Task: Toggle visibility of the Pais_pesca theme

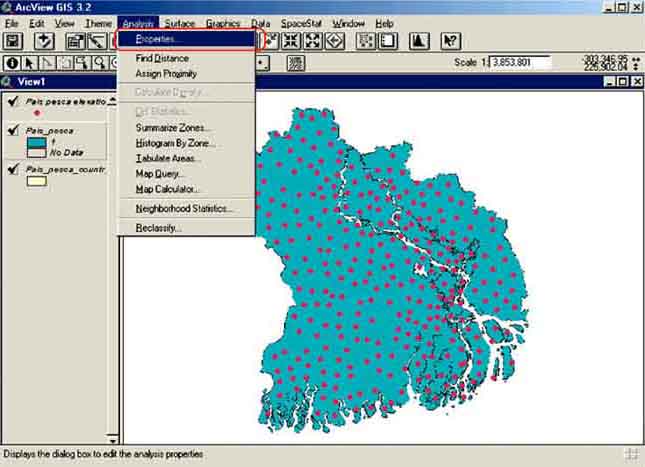Action: coord(14,130)
